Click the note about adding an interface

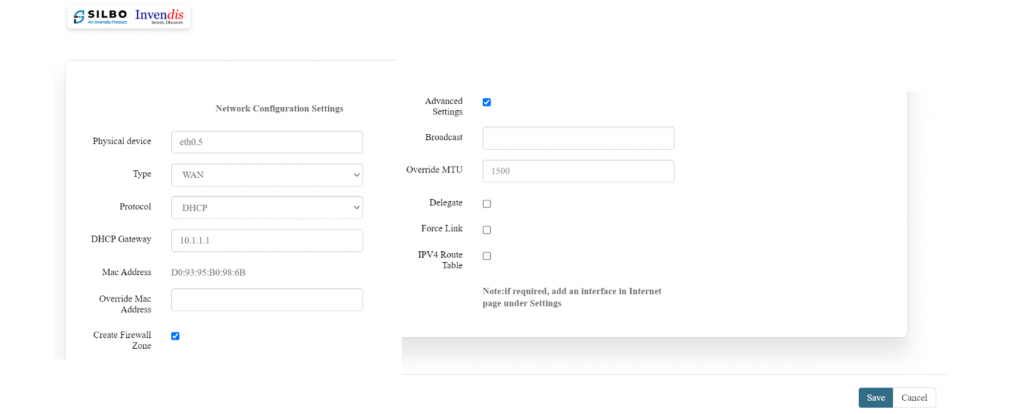pos(572,297)
